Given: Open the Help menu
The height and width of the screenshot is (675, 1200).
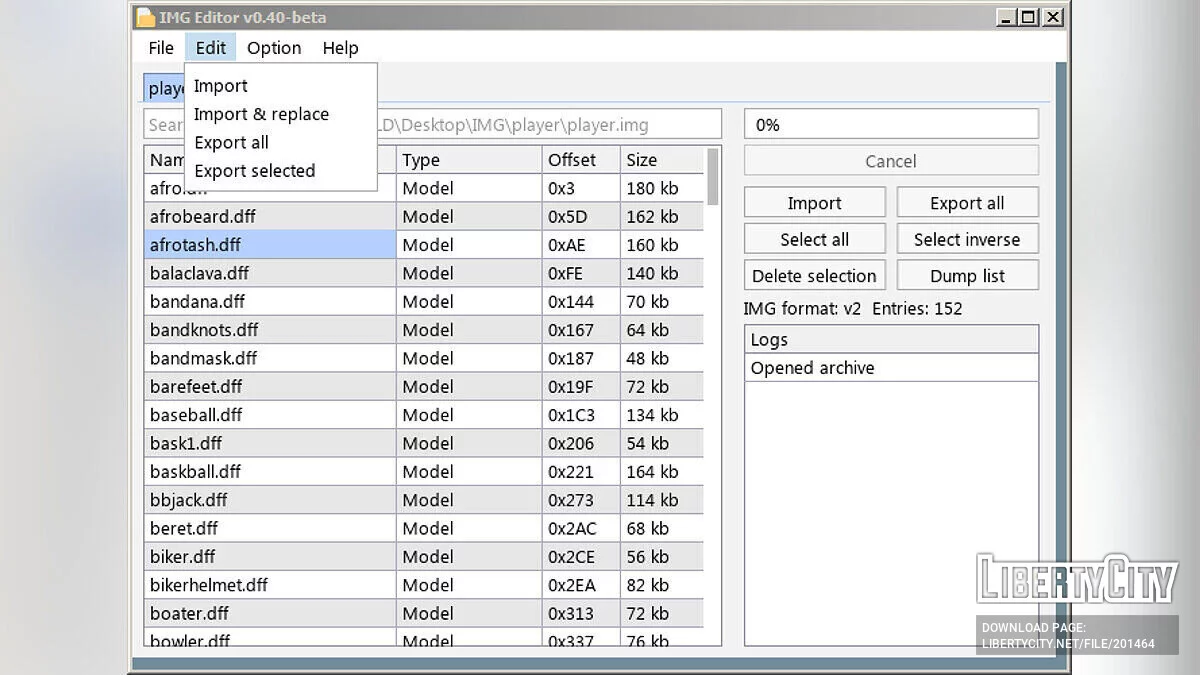Looking at the screenshot, I should [340, 48].
